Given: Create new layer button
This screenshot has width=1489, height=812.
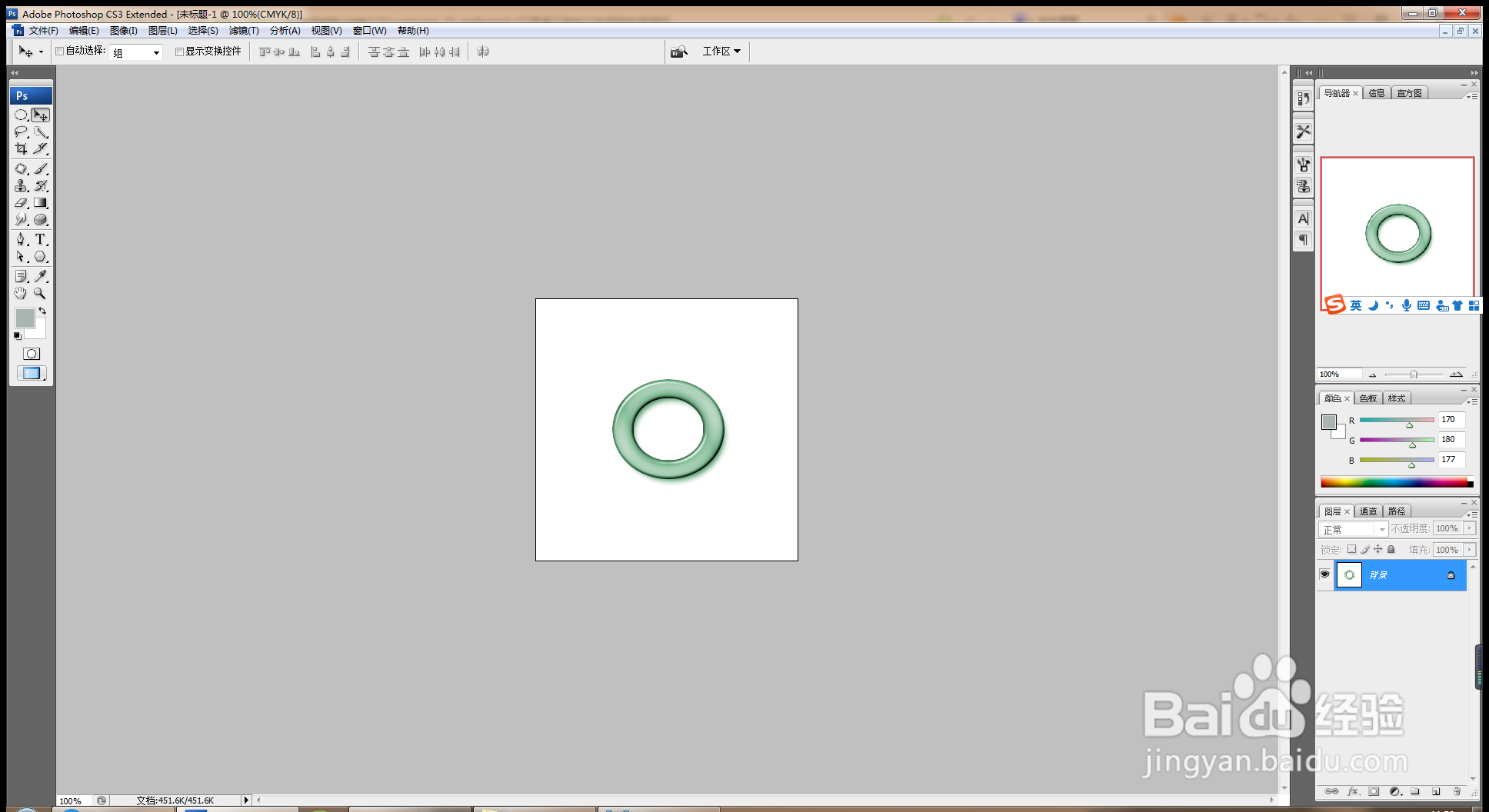Looking at the screenshot, I should [x=1435, y=791].
